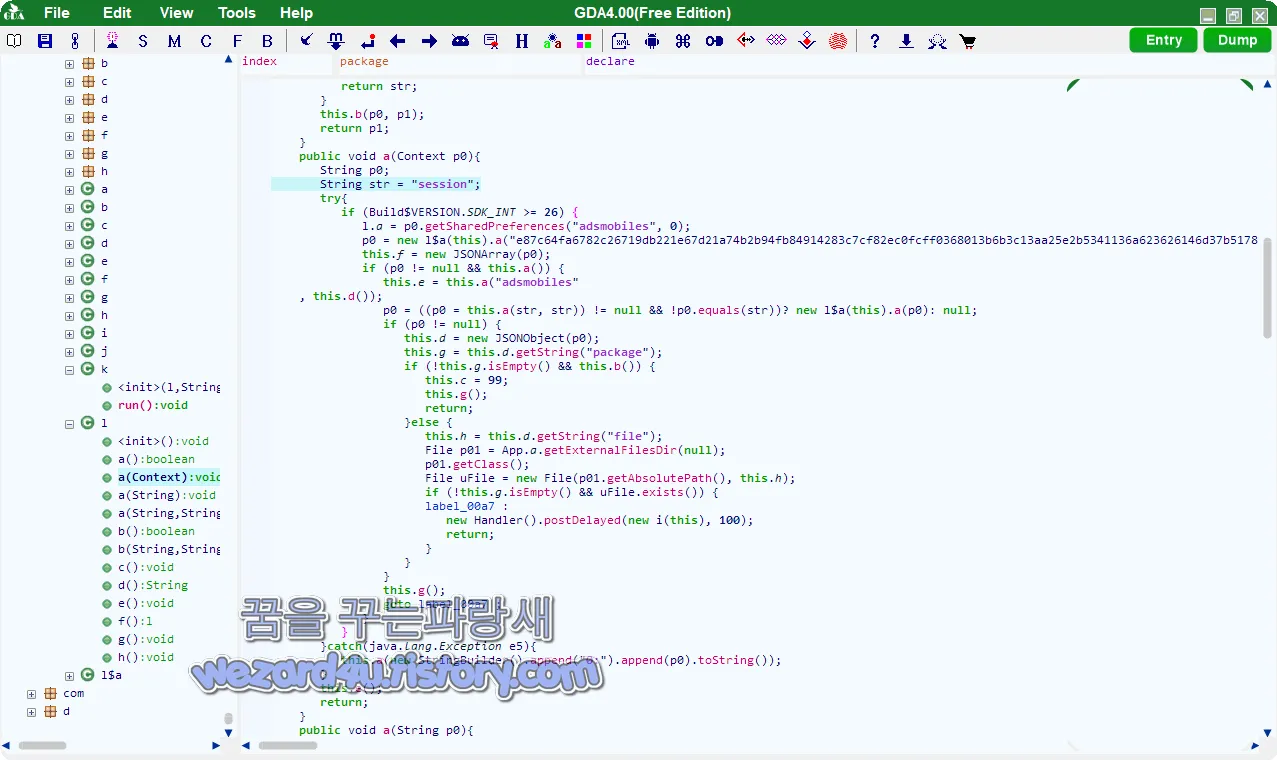This screenshot has width=1277, height=760.
Task: Click the save floppy disk icon
Action: click(x=45, y=41)
